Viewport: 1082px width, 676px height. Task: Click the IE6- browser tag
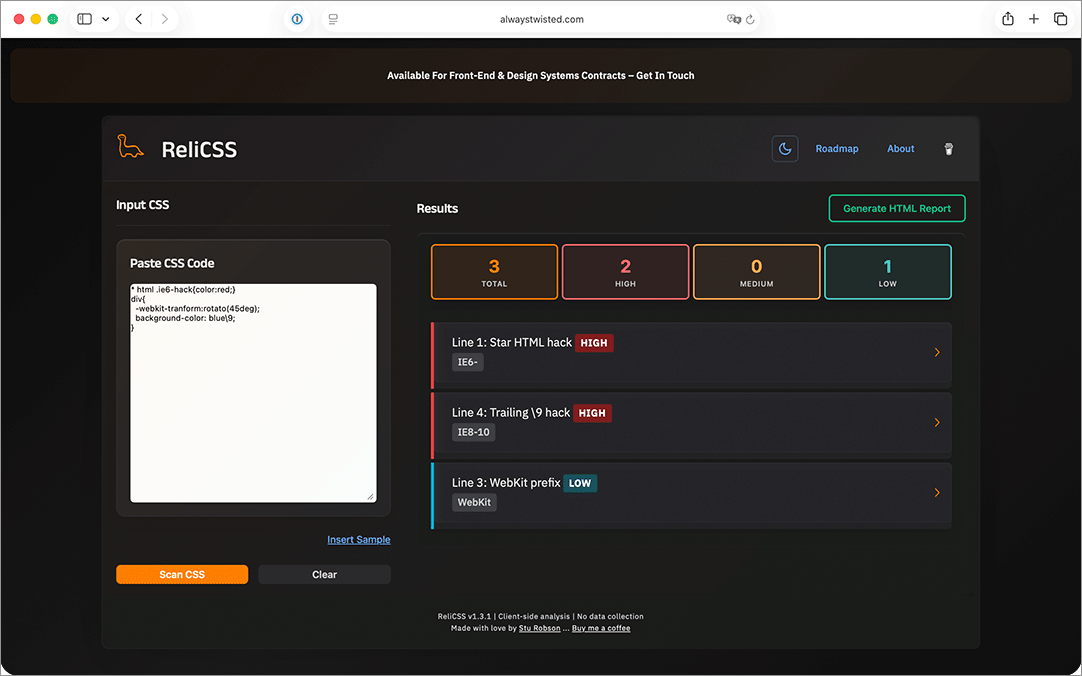pos(468,362)
